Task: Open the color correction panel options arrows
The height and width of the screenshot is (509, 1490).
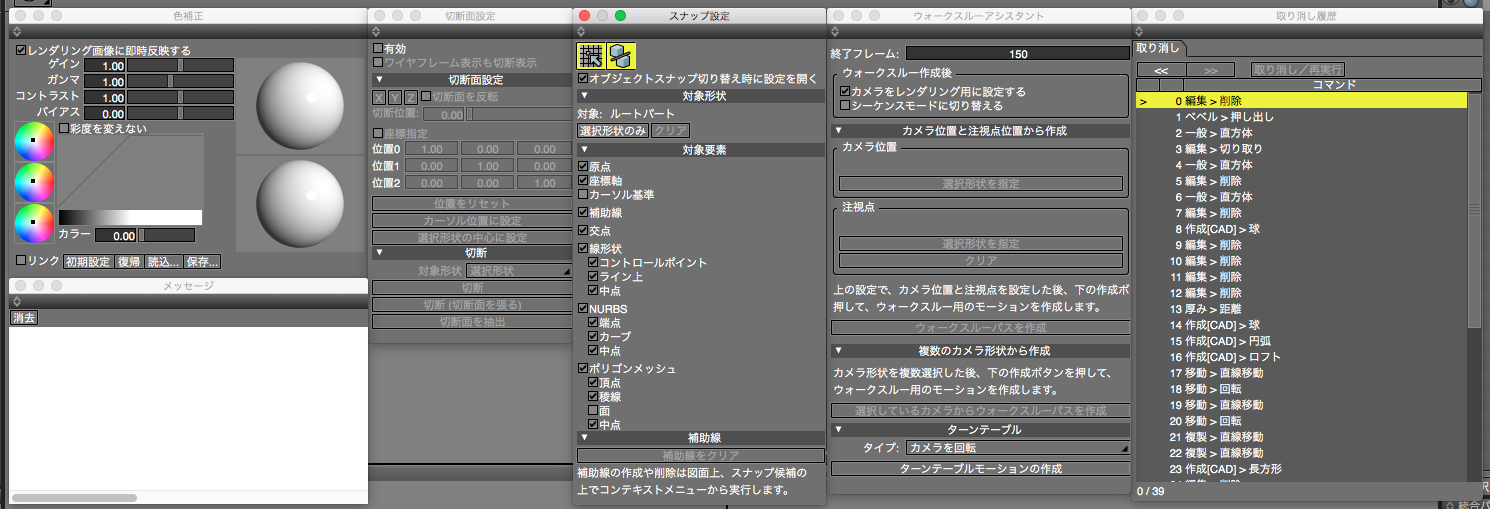Action: pos(16,32)
